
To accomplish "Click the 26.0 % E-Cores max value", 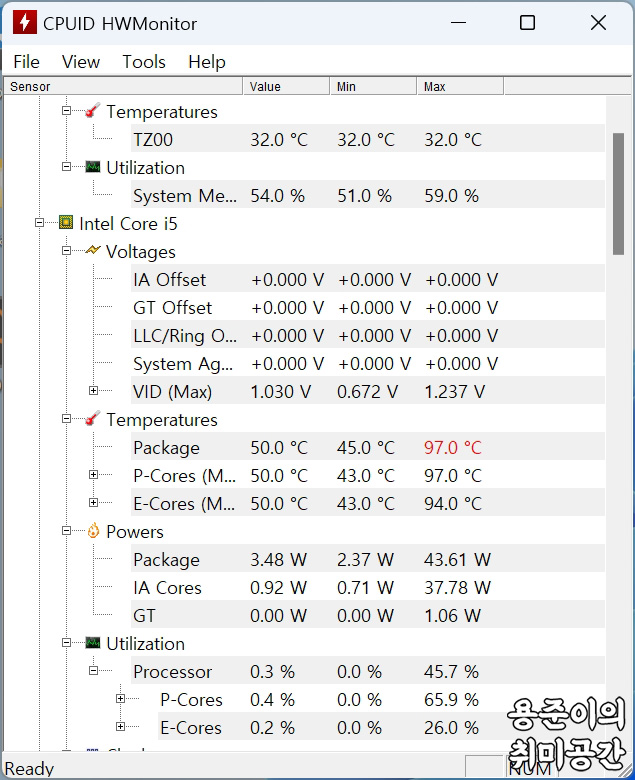I will pos(451,727).
